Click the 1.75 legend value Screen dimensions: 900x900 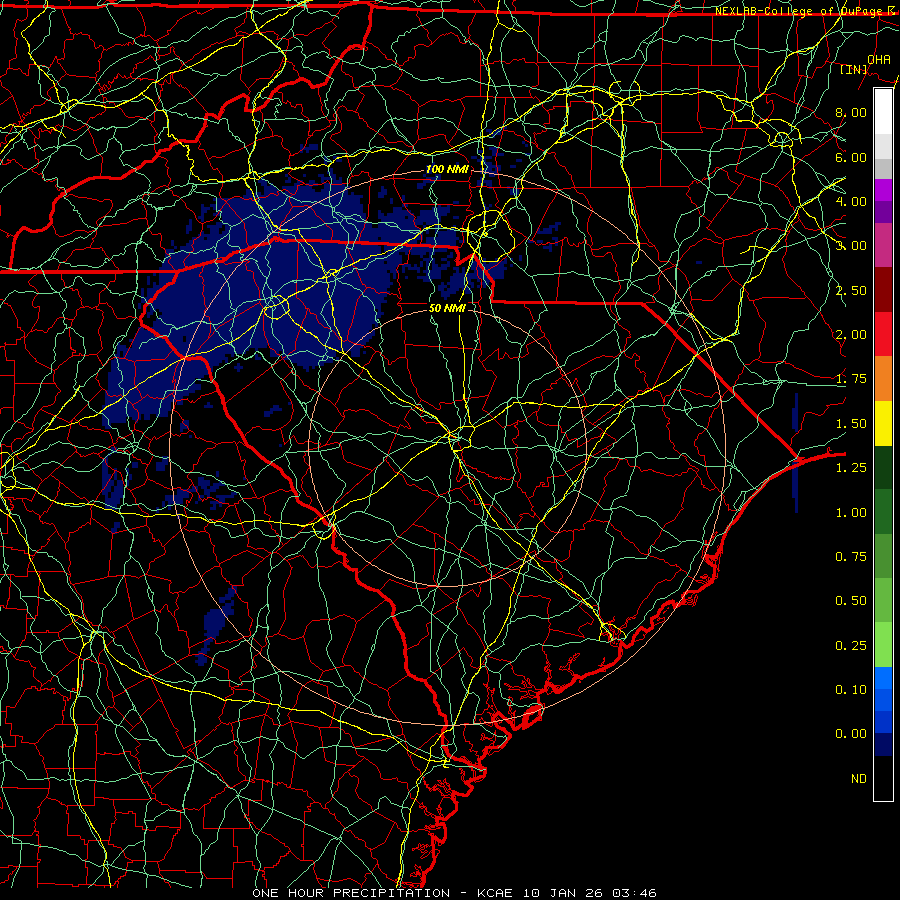pyautogui.click(x=851, y=379)
